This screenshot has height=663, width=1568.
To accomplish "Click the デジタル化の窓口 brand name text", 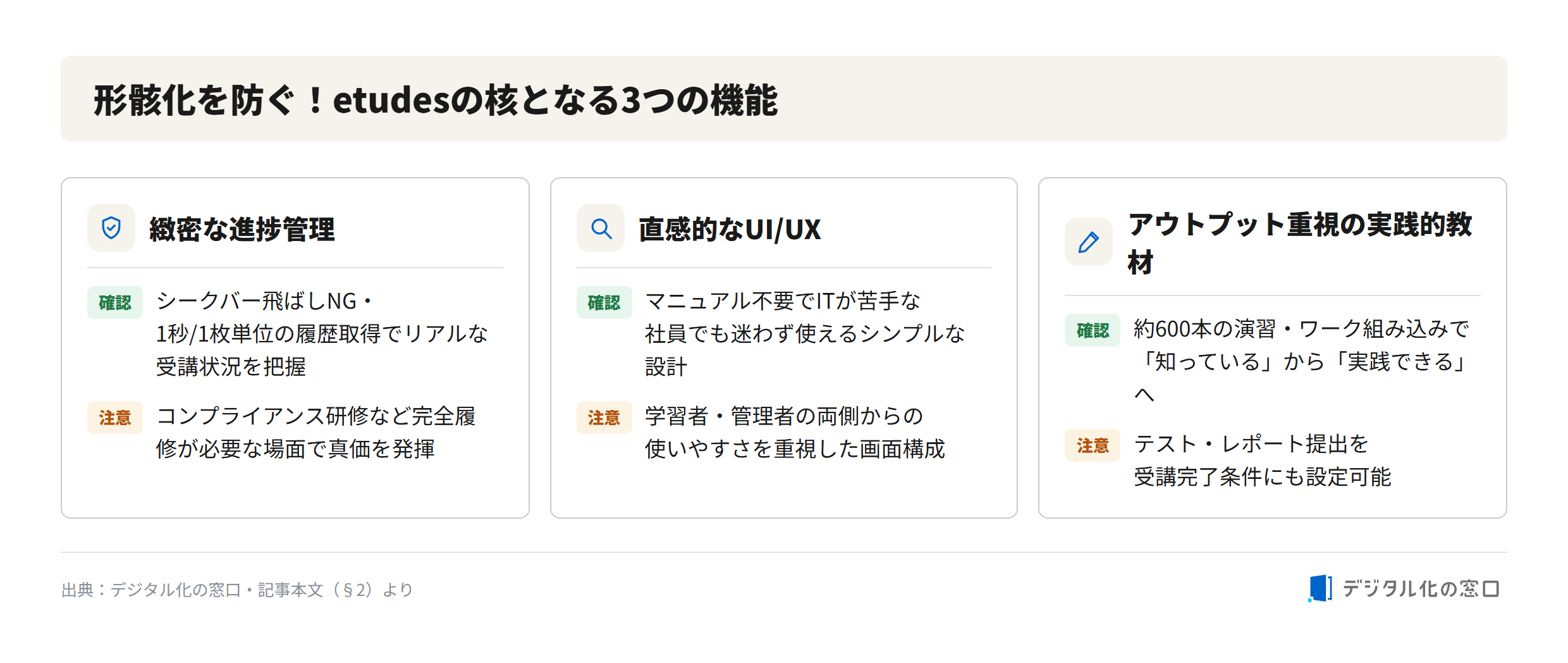I will pyautogui.click(x=1421, y=588).
